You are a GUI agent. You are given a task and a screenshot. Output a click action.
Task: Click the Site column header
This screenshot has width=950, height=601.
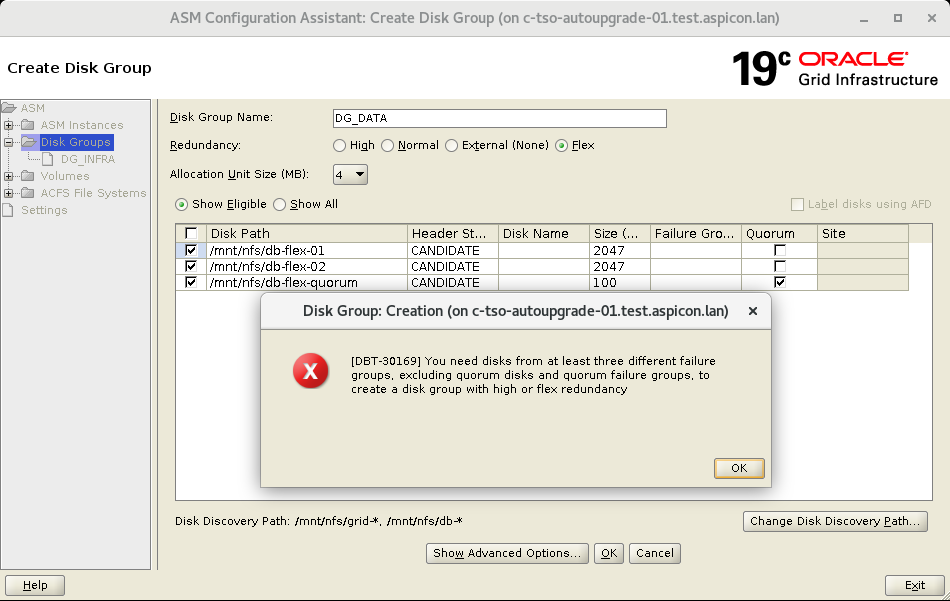pyautogui.click(x=863, y=233)
